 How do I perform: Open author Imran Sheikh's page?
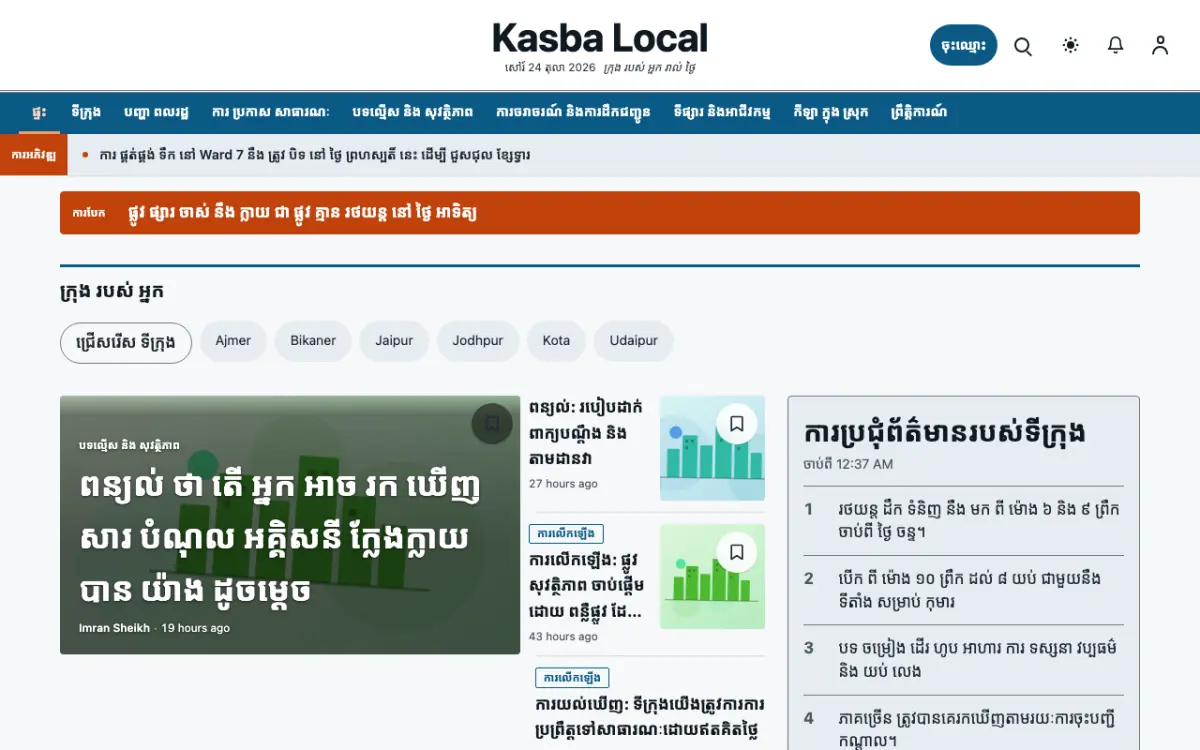114,628
